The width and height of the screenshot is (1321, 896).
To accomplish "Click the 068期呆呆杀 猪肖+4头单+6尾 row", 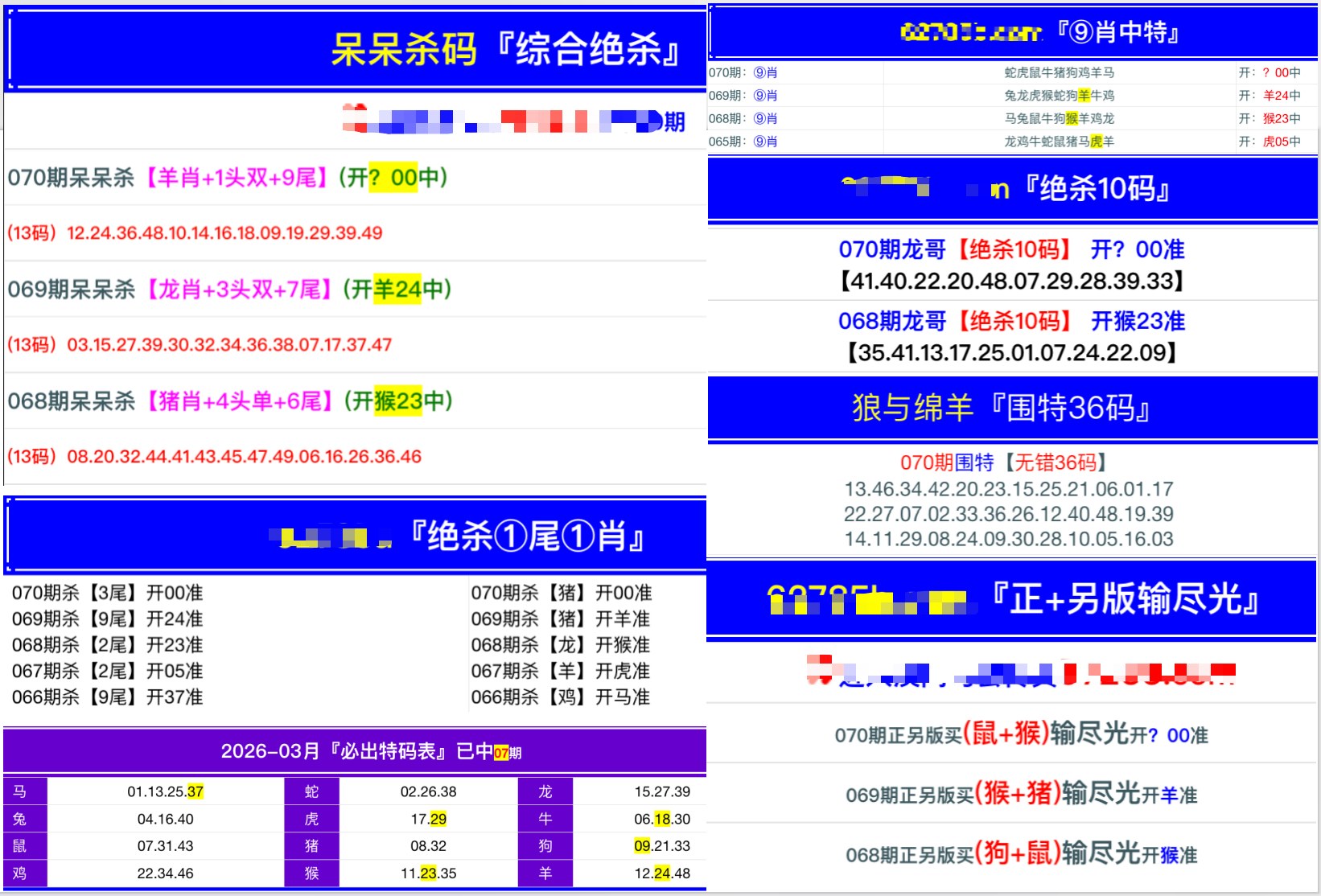I will (230, 401).
